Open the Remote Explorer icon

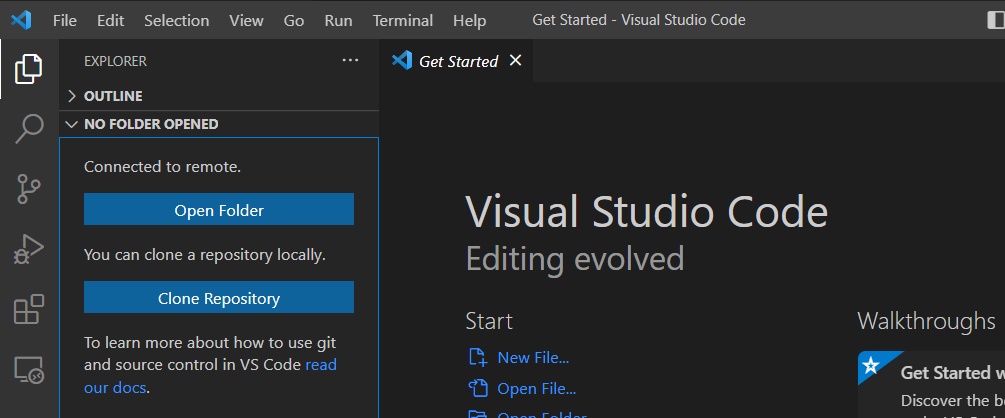(x=29, y=370)
